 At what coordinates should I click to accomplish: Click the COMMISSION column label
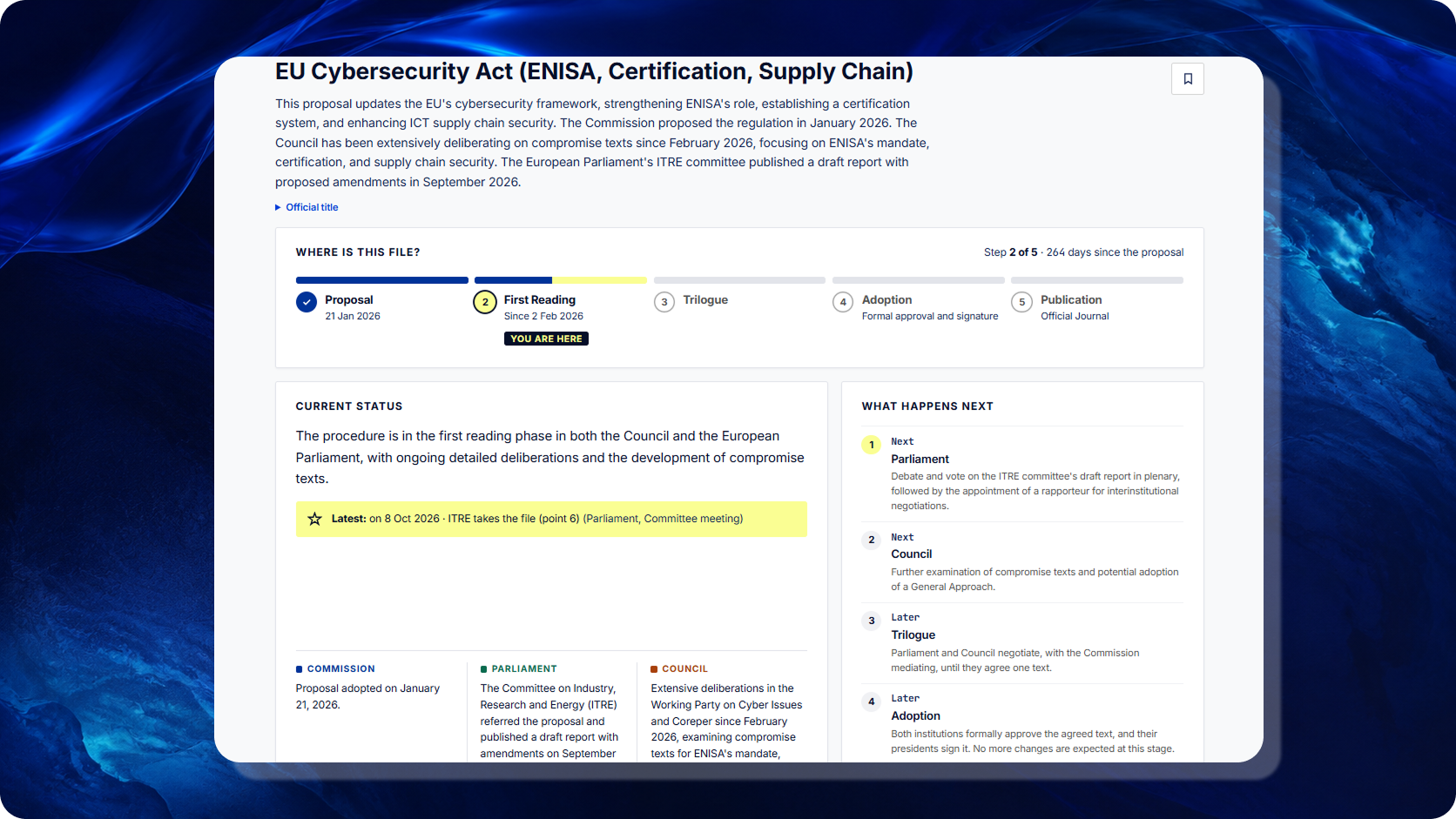tap(340, 669)
